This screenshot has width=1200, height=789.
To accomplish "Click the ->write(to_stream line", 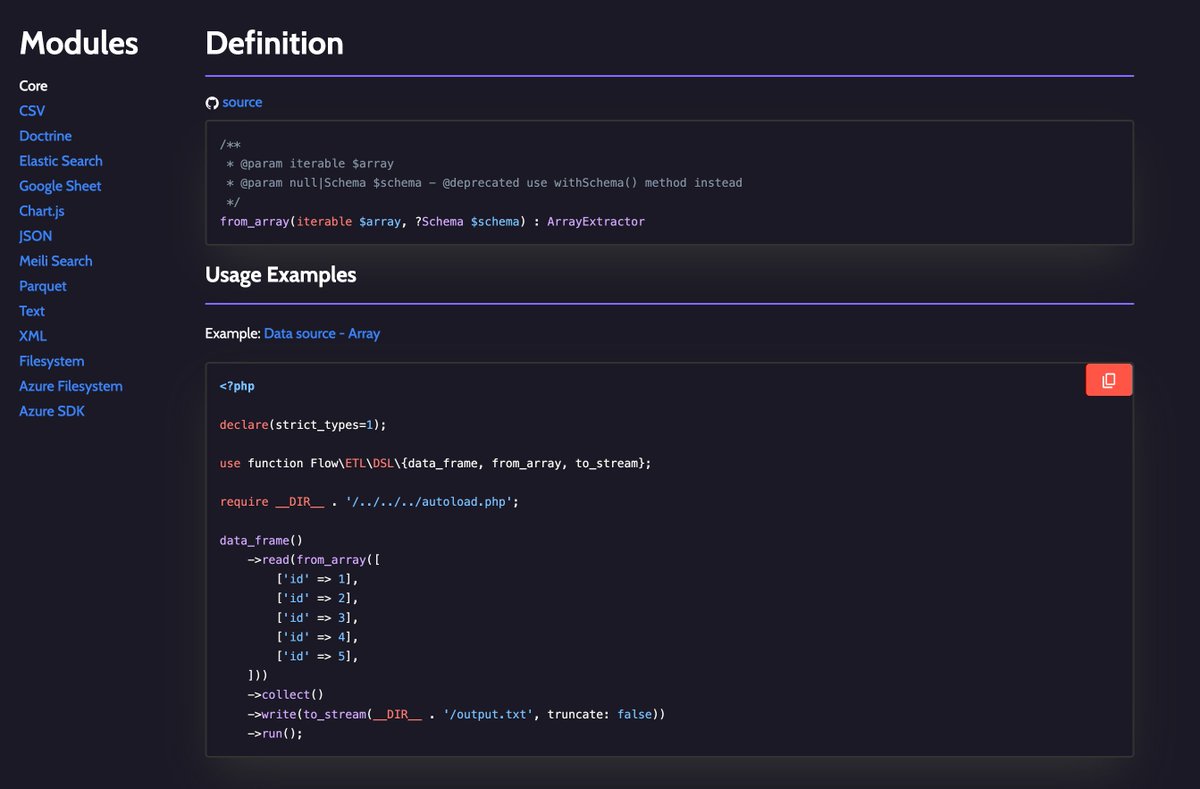I will pos(457,714).
